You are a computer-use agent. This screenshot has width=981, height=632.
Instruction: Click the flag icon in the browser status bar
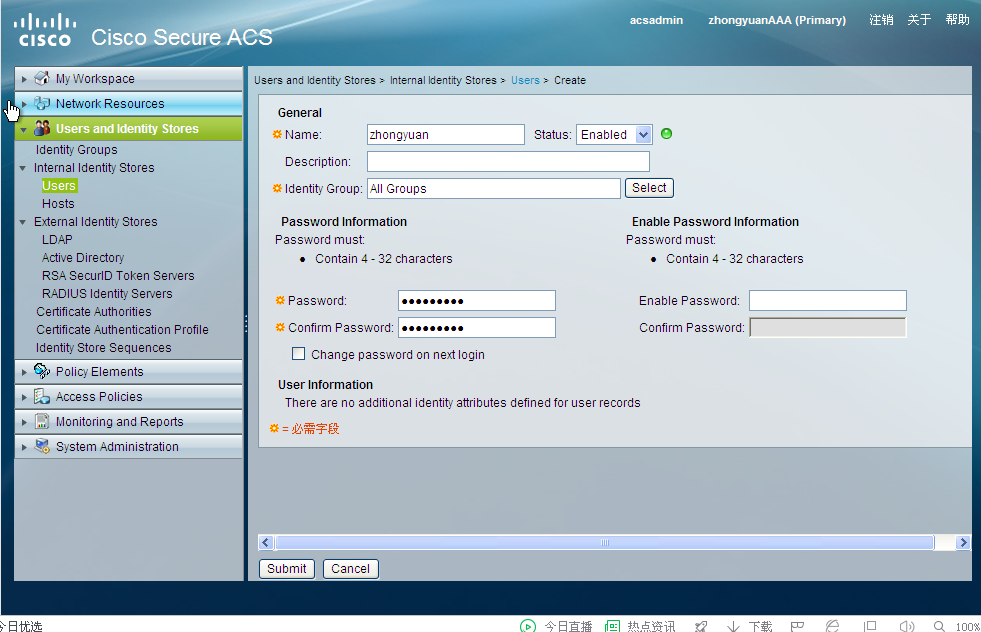tap(797, 626)
